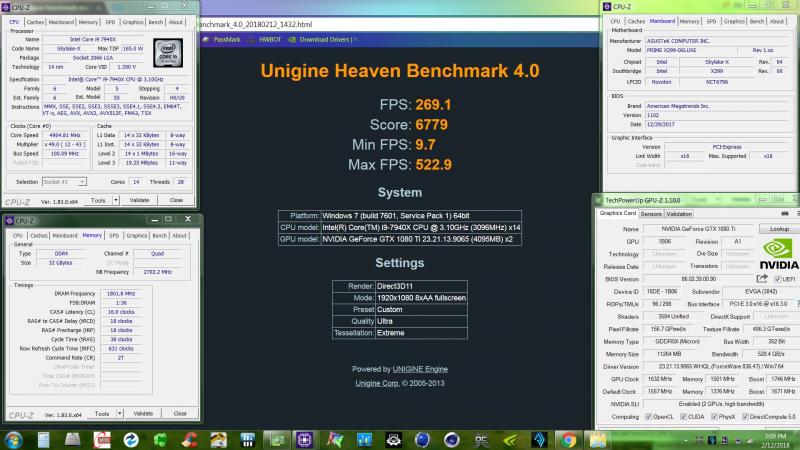Click the NVIDIA logo in GPU-Z
The image size is (800, 450).
(779, 254)
